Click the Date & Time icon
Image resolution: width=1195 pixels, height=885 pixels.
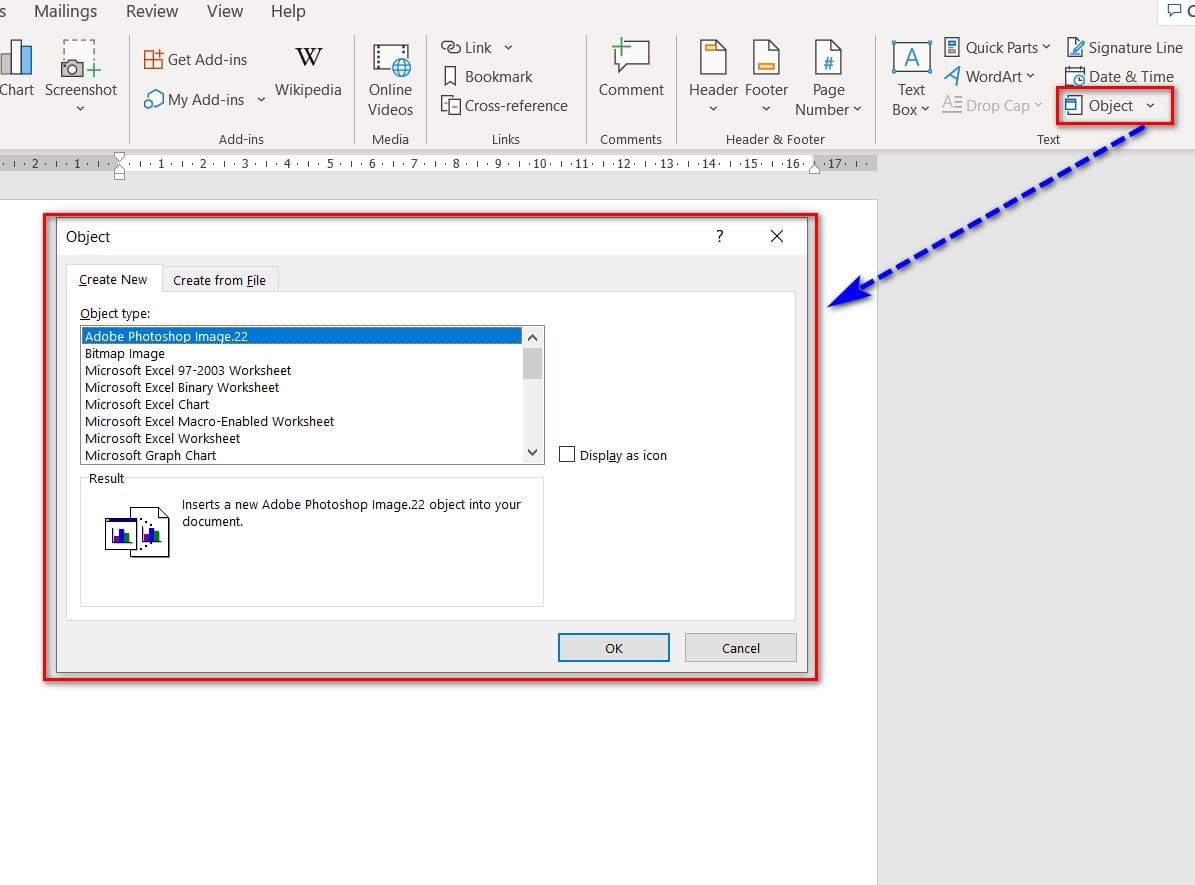[x=1075, y=77]
